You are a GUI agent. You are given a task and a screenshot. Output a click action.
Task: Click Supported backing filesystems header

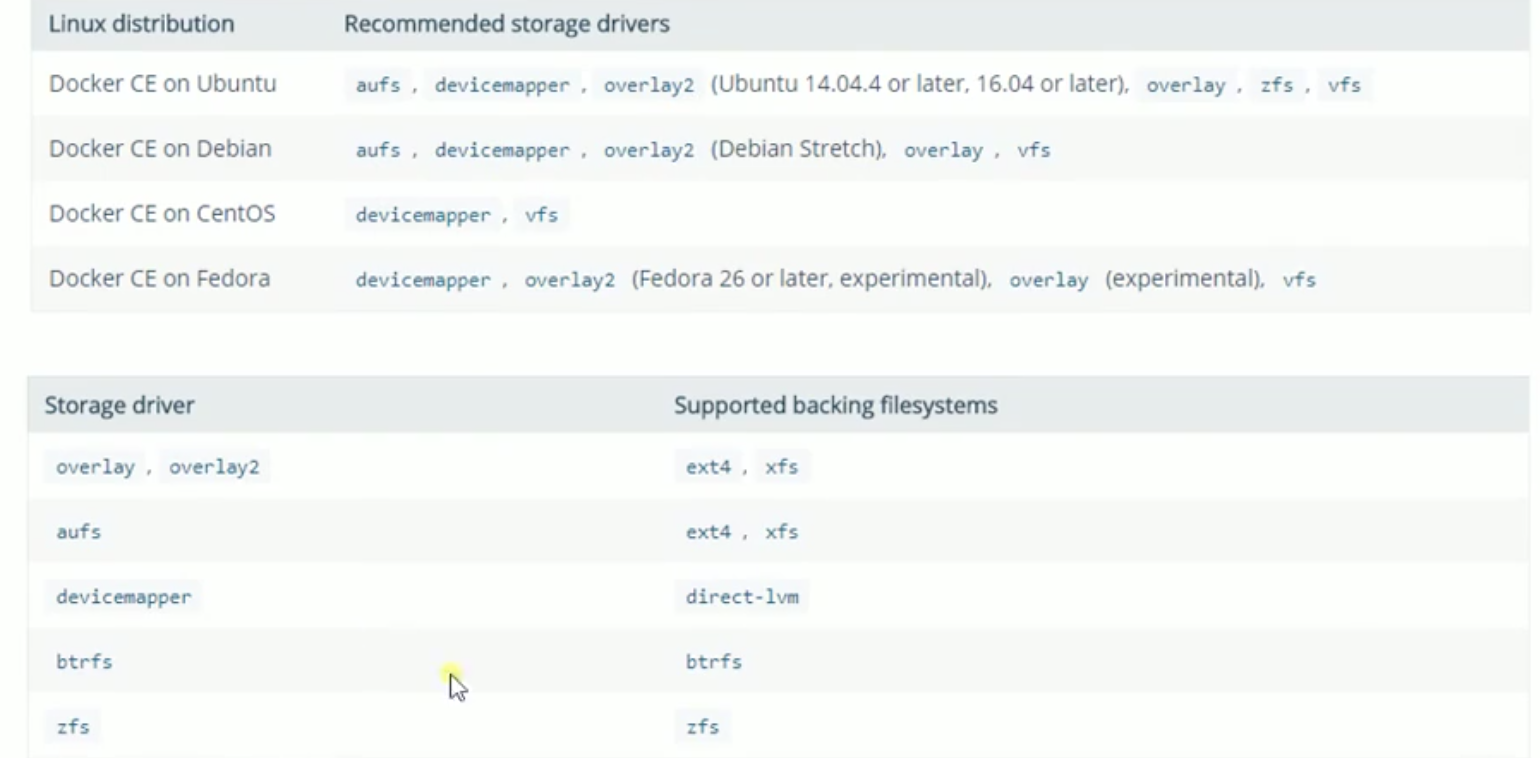point(835,405)
